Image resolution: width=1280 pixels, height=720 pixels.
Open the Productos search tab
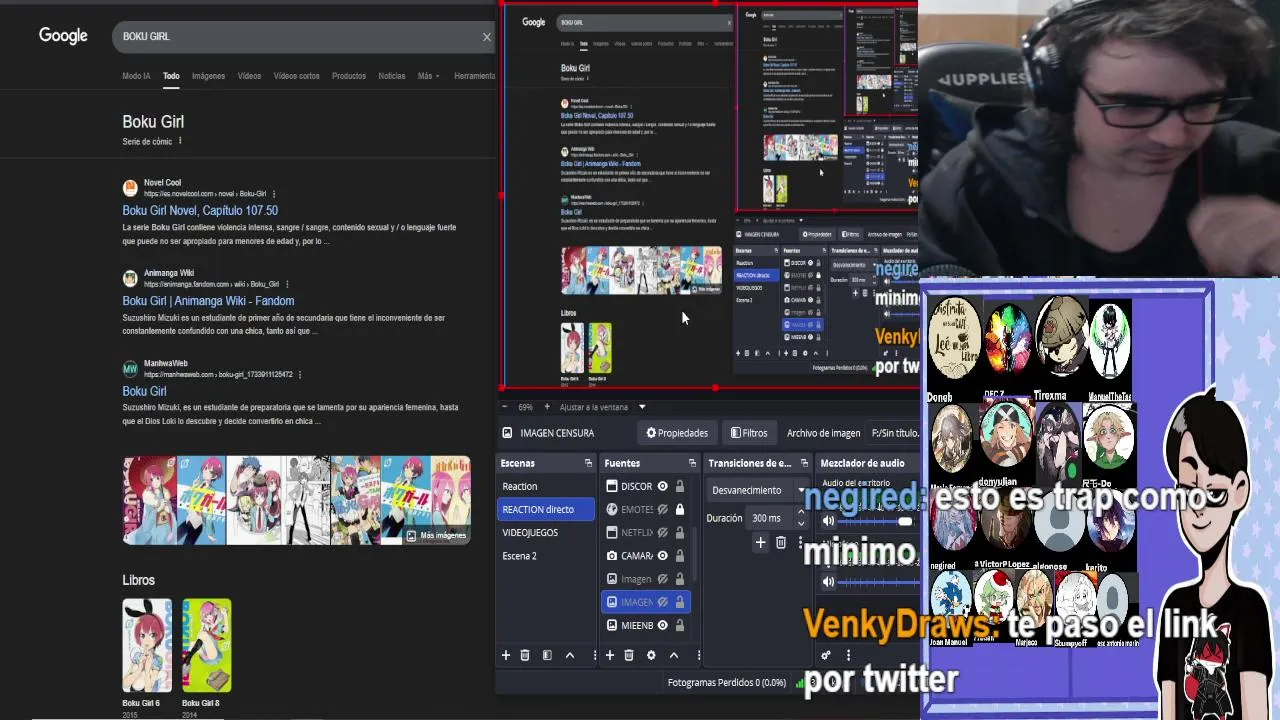[x=349, y=76]
